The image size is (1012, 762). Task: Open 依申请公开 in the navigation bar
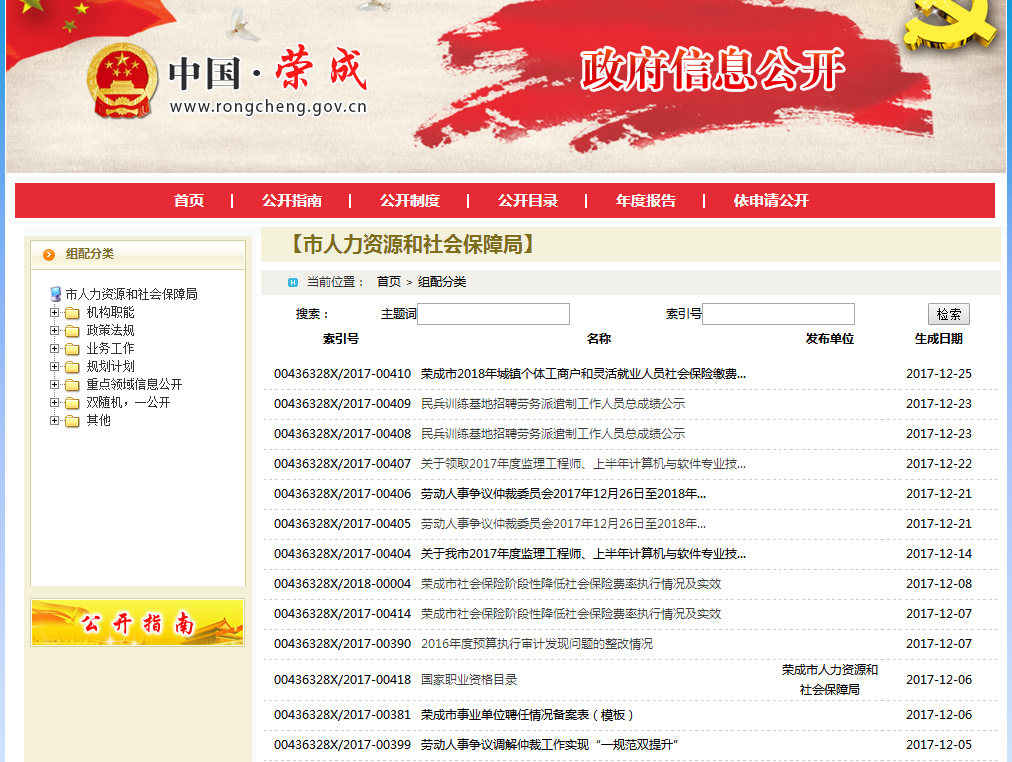[x=771, y=201]
